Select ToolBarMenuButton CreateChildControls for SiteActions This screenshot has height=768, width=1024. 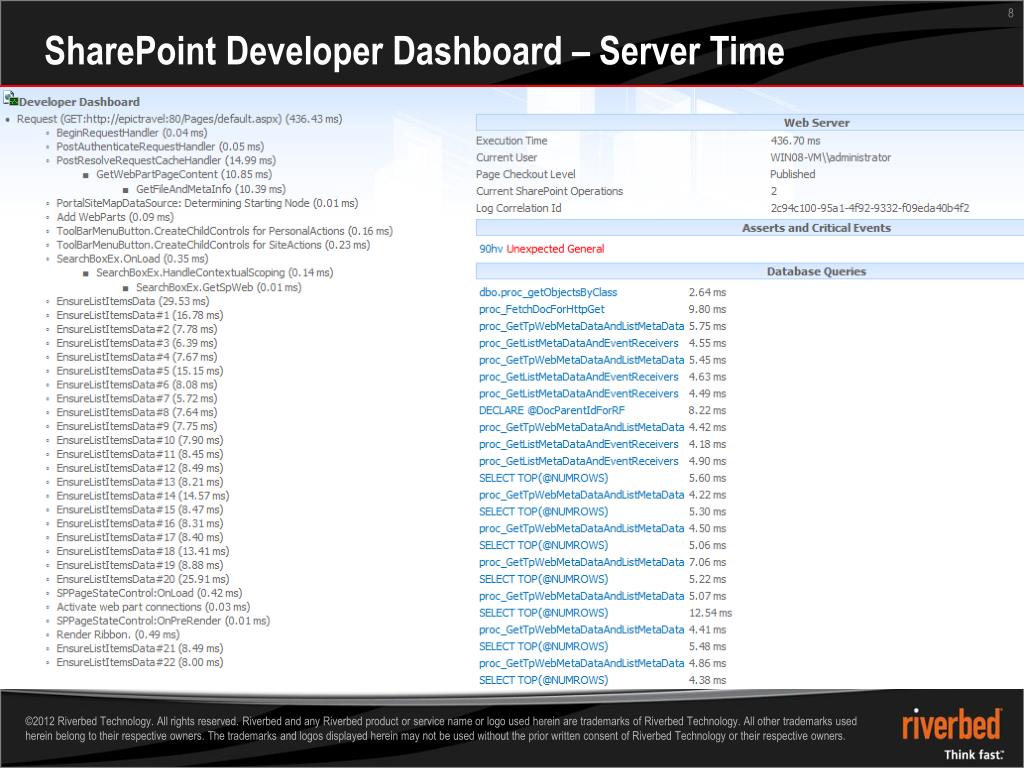[x=213, y=245]
